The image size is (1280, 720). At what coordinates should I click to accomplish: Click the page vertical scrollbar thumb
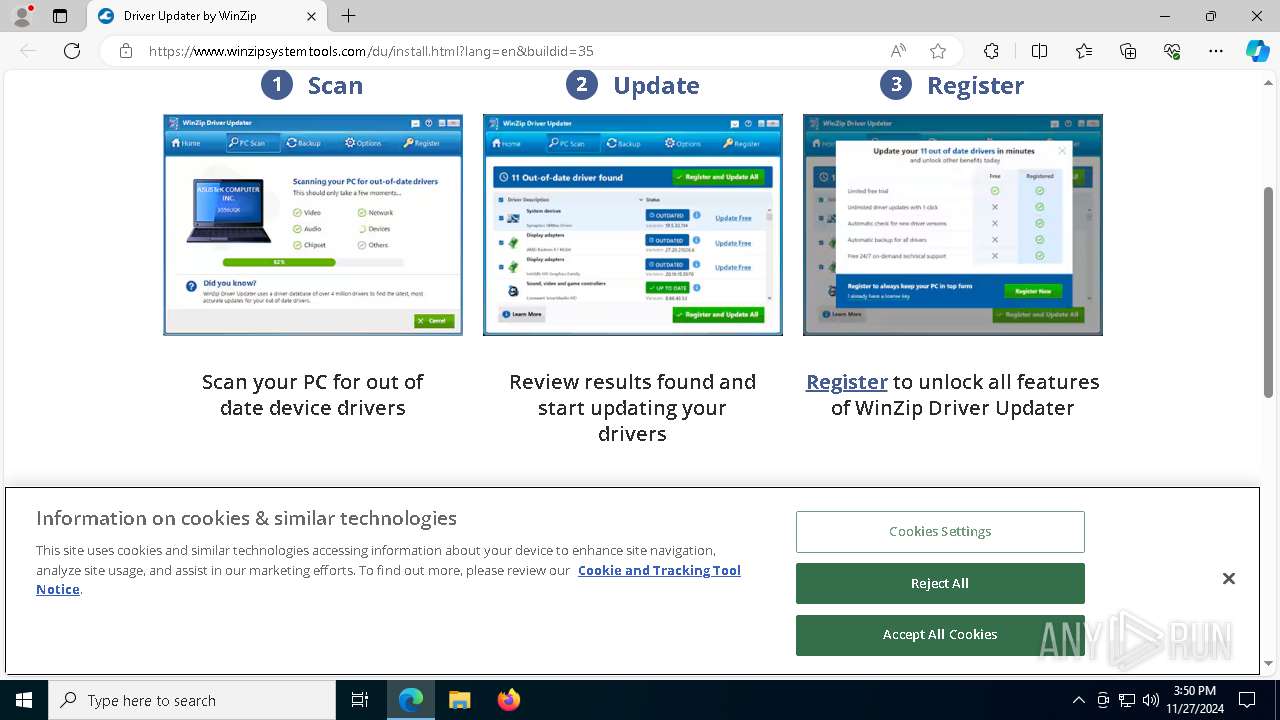(1269, 292)
